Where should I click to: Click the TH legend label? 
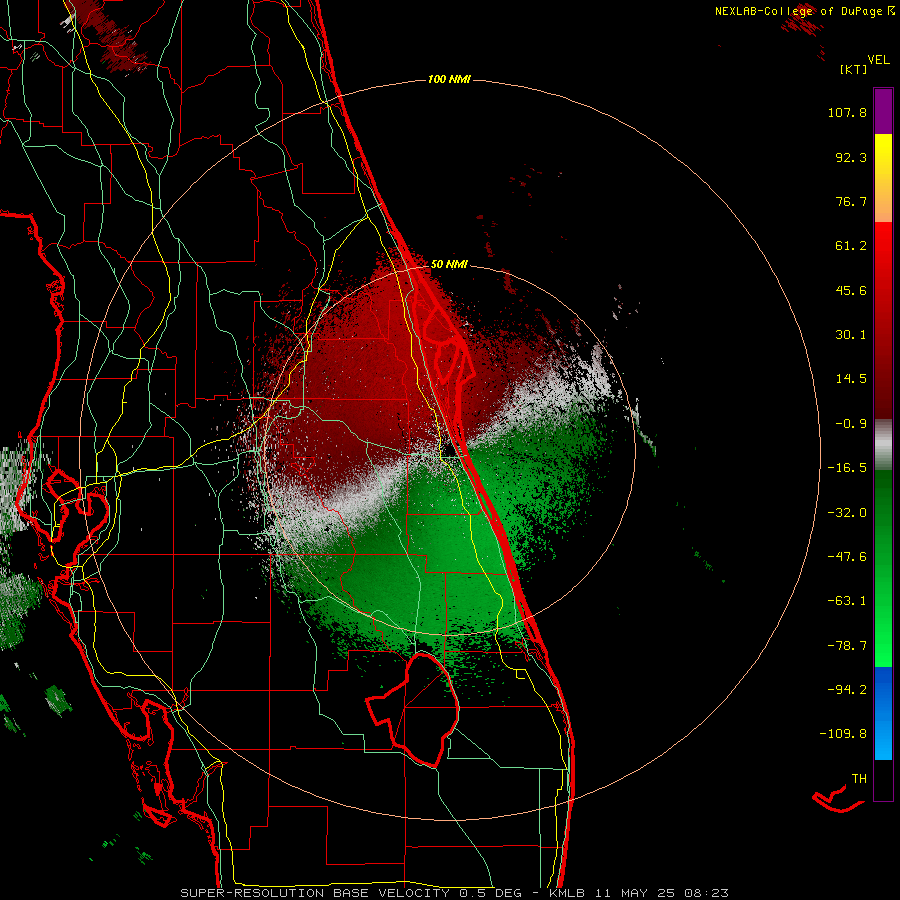pos(859,779)
